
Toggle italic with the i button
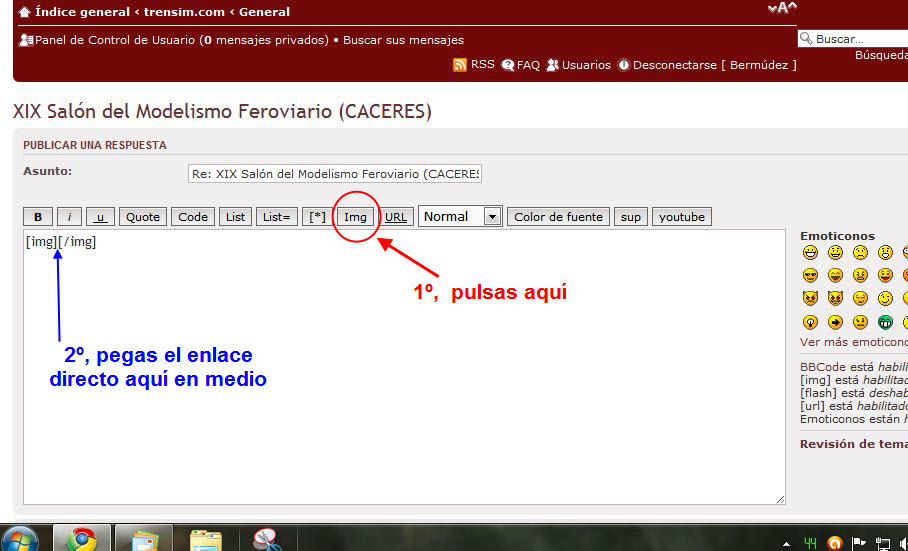tap(69, 217)
